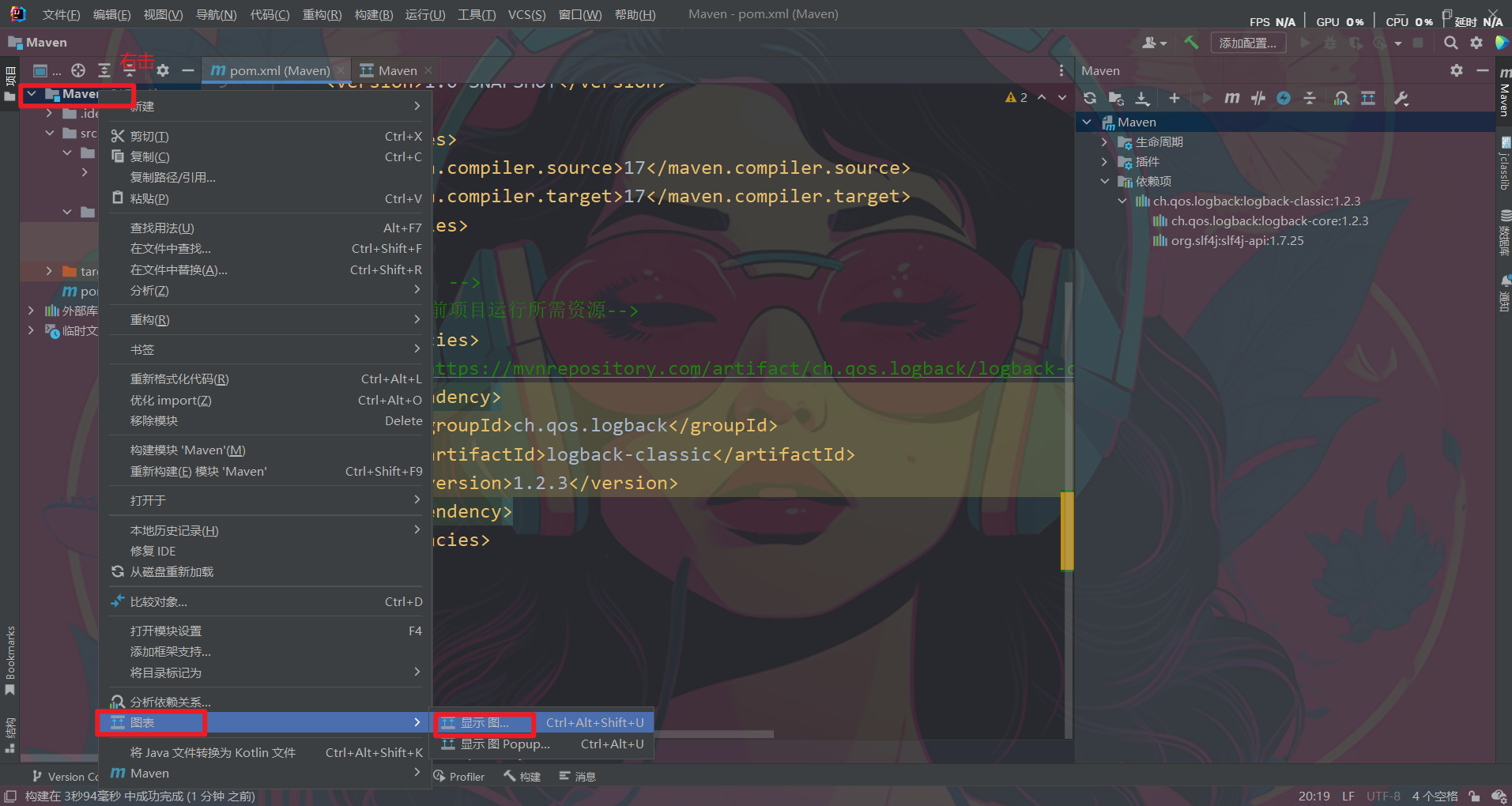Expand 生命周期 node

pyautogui.click(x=1104, y=141)
